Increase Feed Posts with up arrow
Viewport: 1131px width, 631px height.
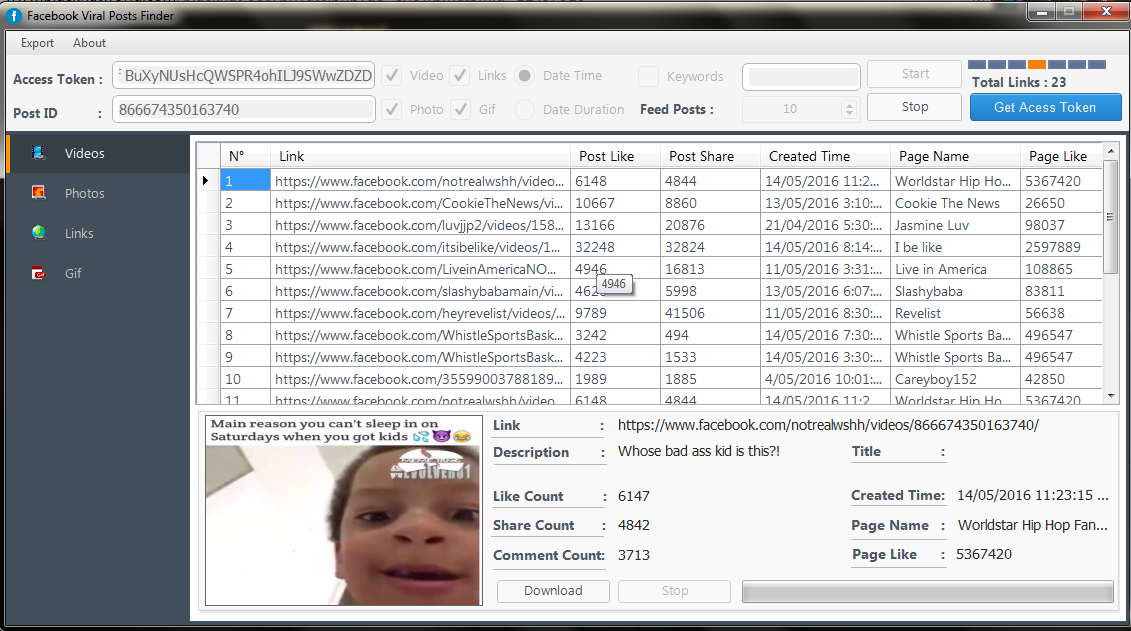[849, 104]
